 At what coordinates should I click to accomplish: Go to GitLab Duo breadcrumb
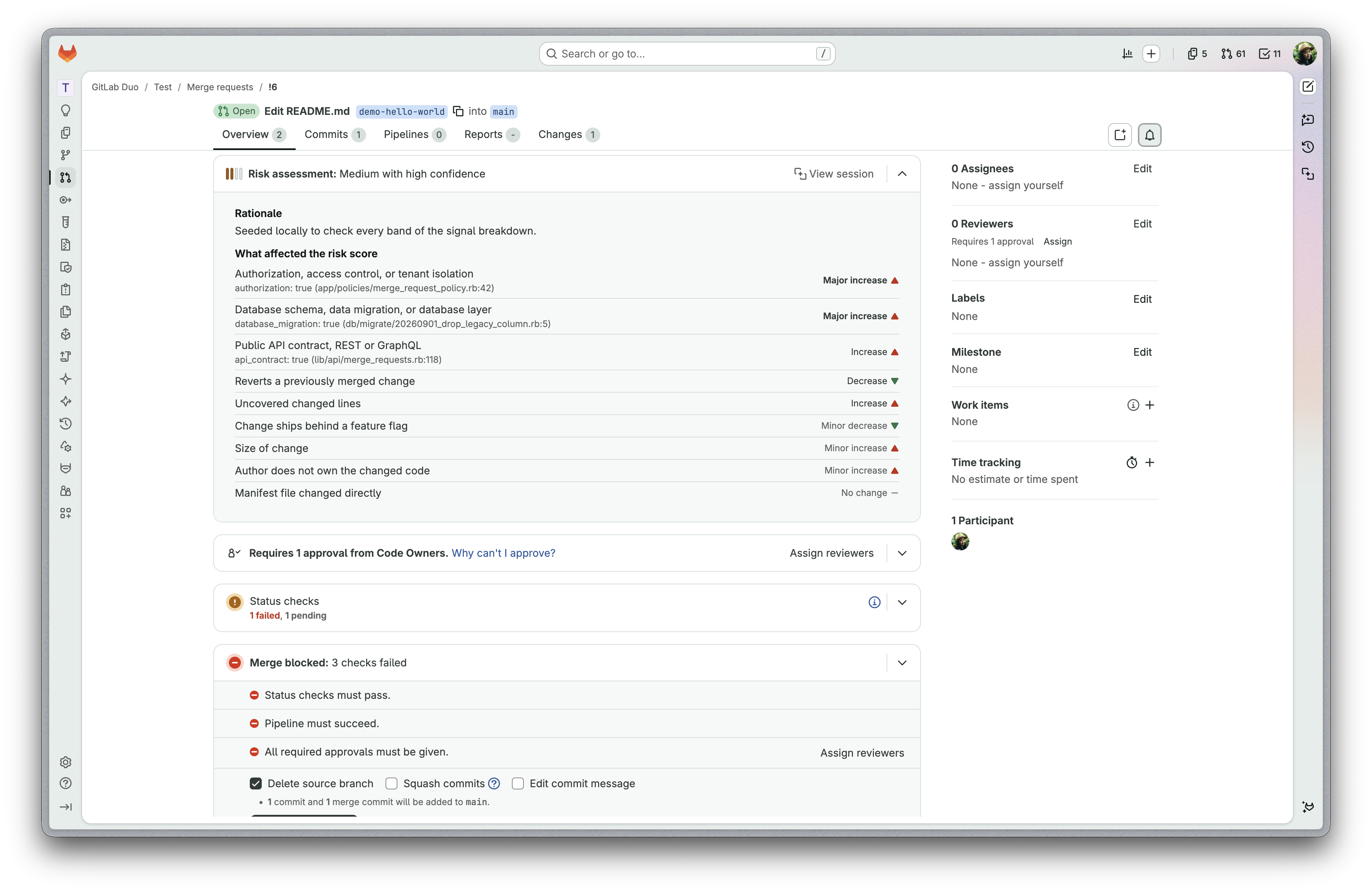115,87
